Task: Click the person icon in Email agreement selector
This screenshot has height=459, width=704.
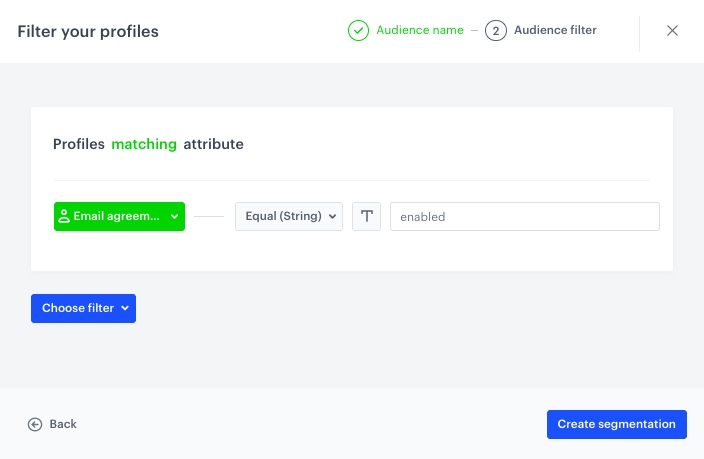Action: 64,216
